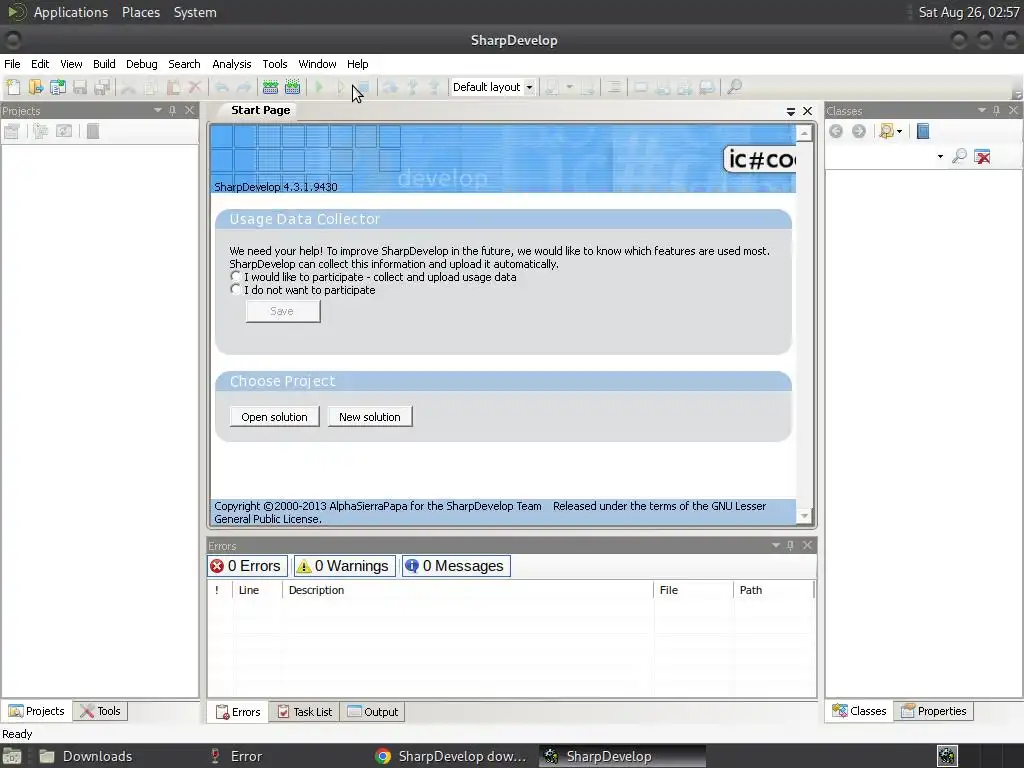Click Save button in Usage Data Collector

tap(283, 312)
